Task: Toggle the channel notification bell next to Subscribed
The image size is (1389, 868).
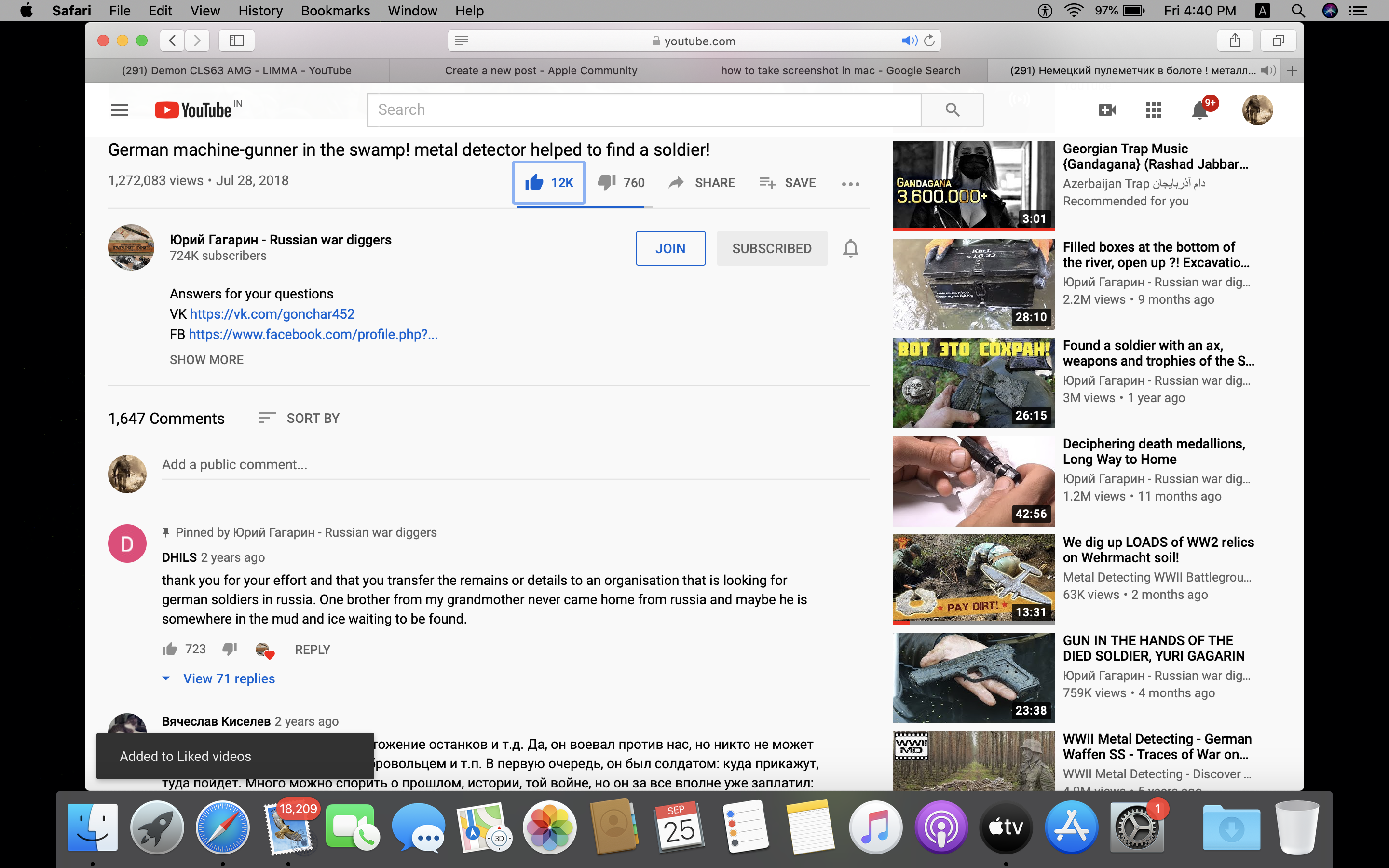Action: pyautogui.click(x=851, y=248)
